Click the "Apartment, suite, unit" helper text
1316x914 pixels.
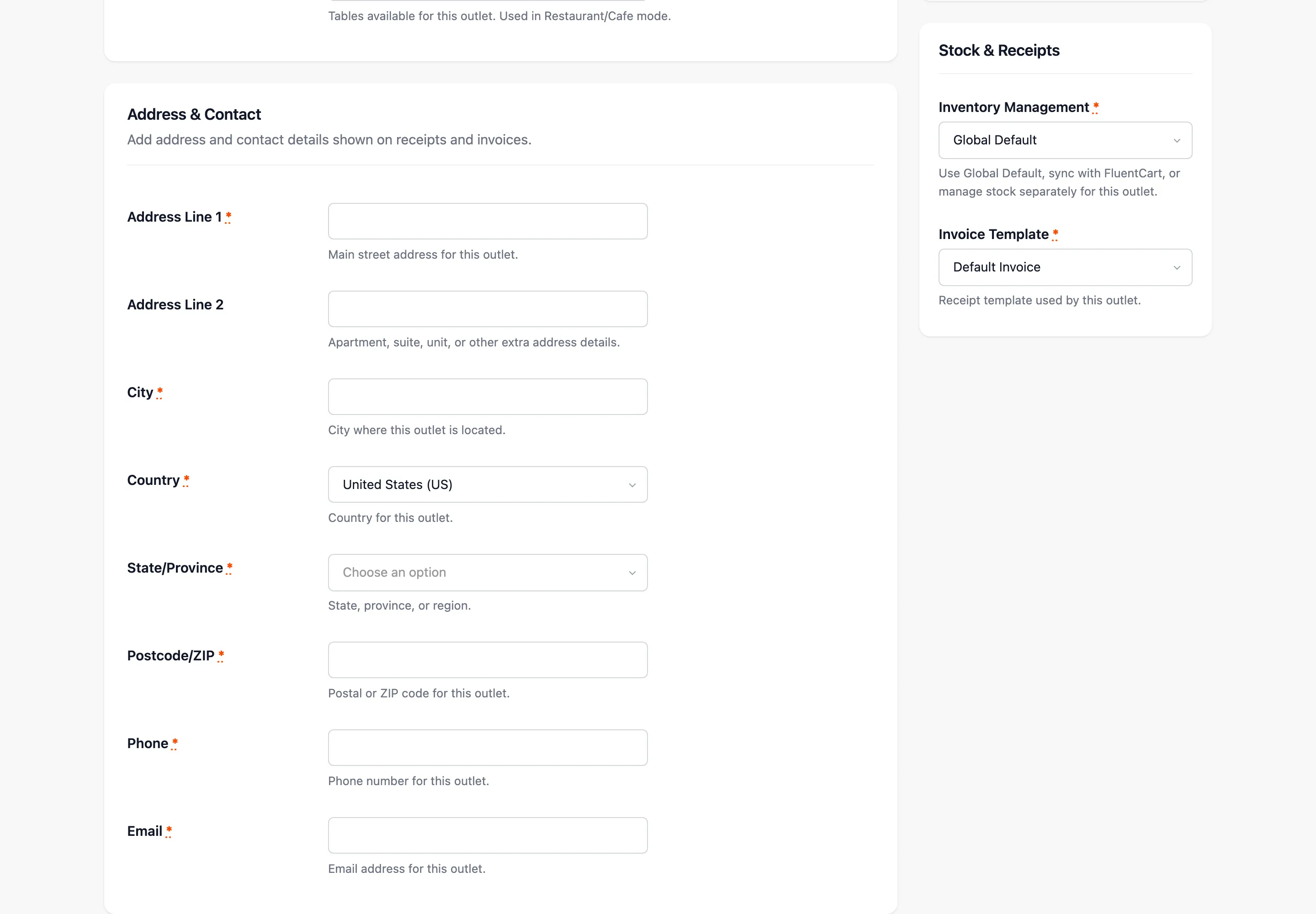tap(474, 342)
